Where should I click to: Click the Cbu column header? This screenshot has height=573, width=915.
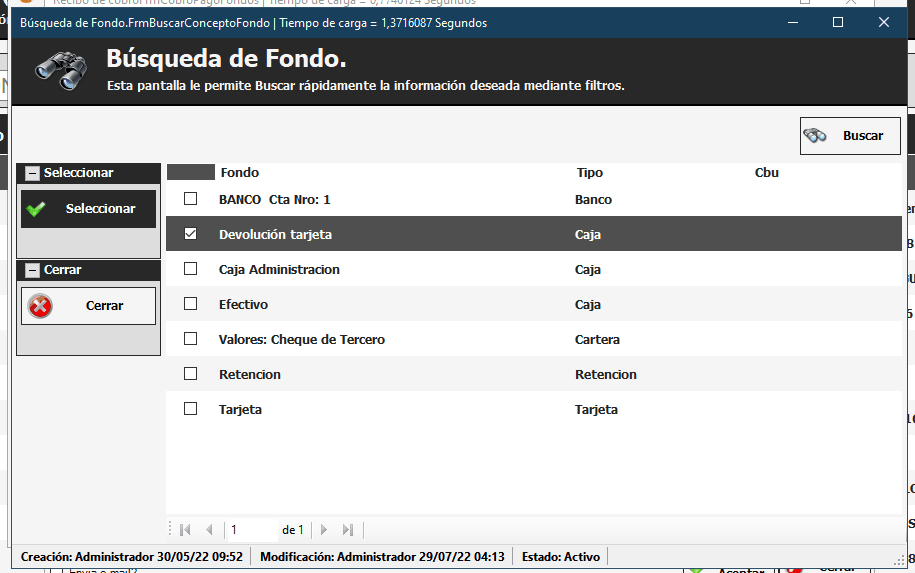click(766, 173)
